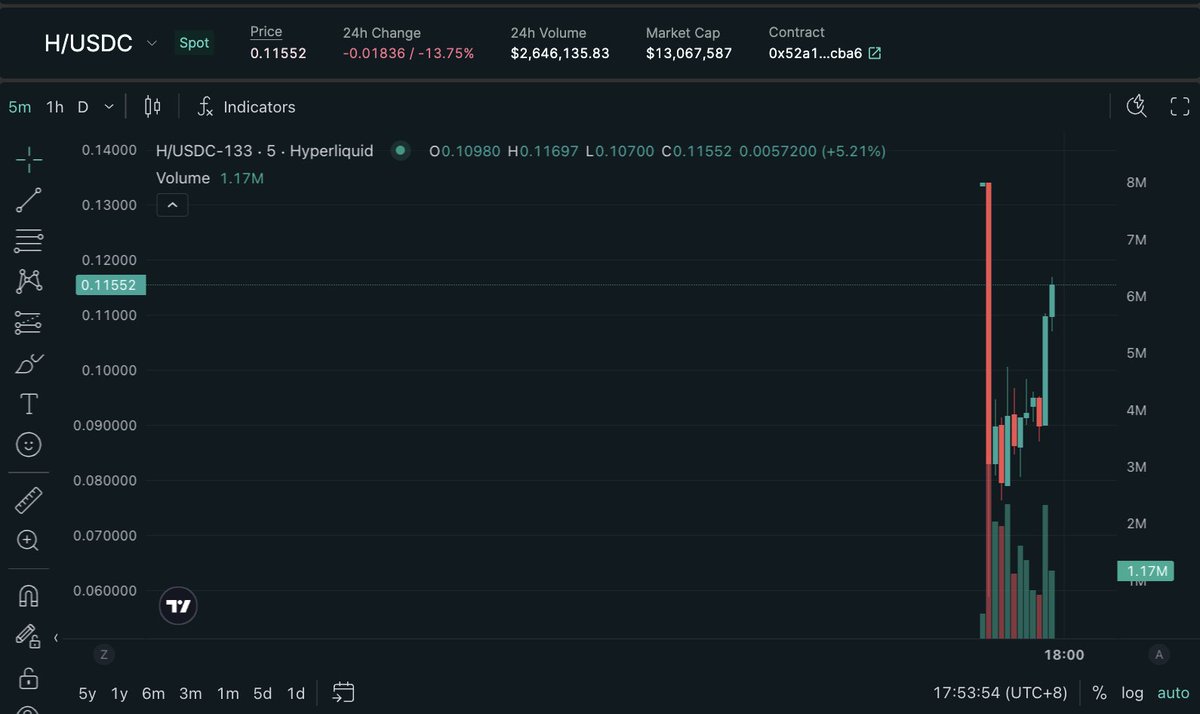Click the H/USDC-133 · 5 · Hyperliquid legend

265,151
